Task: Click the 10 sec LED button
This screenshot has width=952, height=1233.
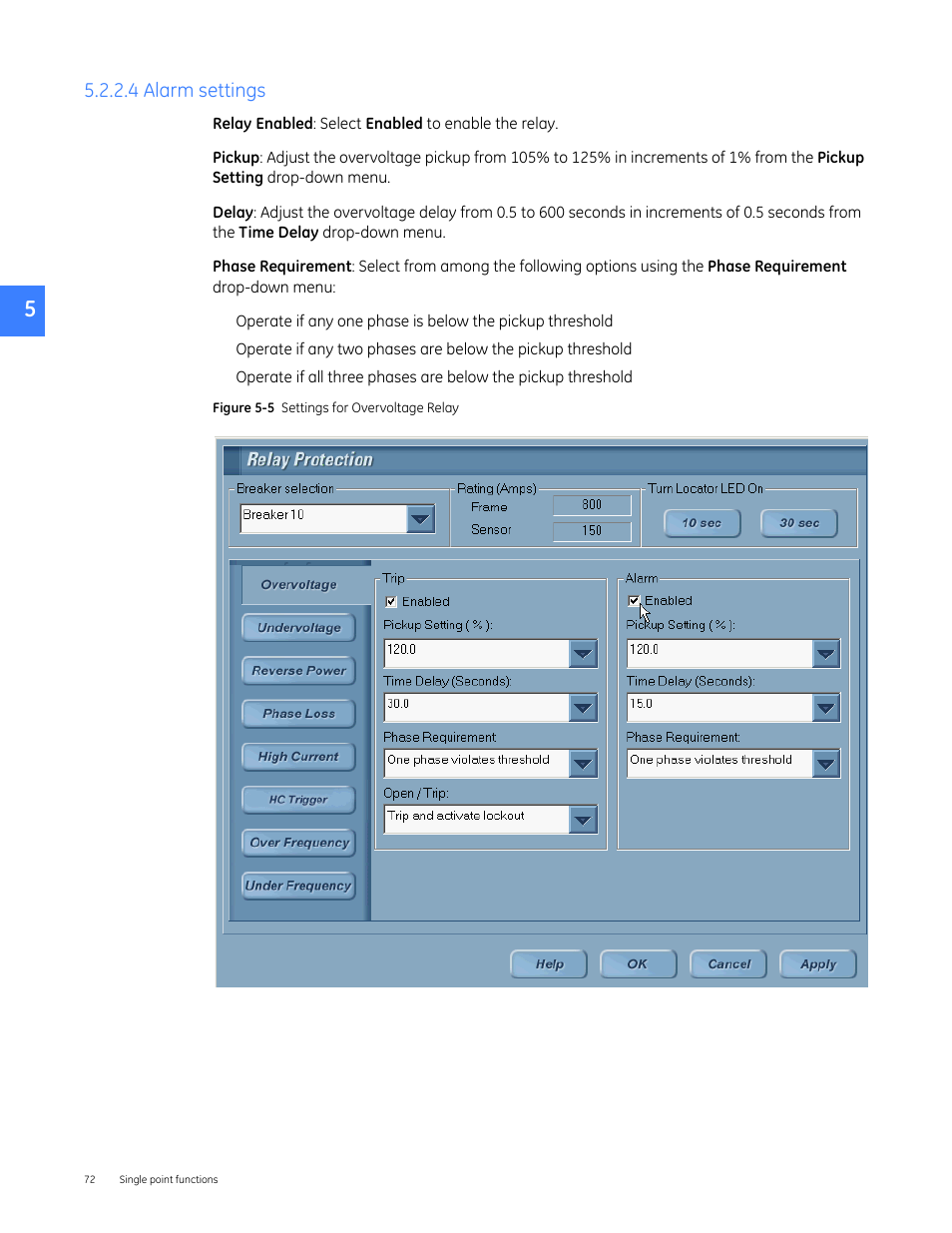Action: click(x=703, y=523)
